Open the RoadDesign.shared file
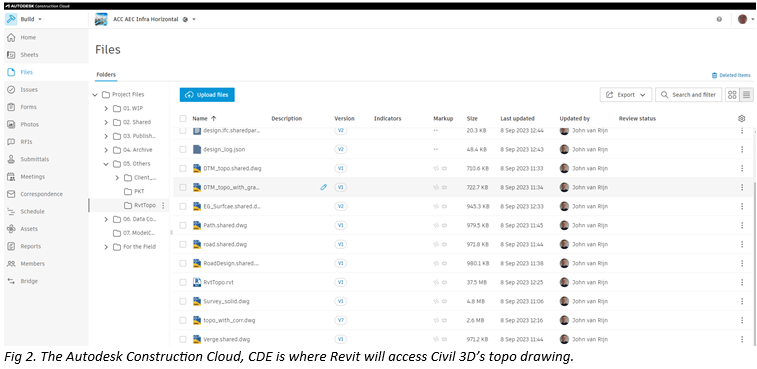Image resolution: width=757 pixels, height=369 pixels. pos(231,263)
